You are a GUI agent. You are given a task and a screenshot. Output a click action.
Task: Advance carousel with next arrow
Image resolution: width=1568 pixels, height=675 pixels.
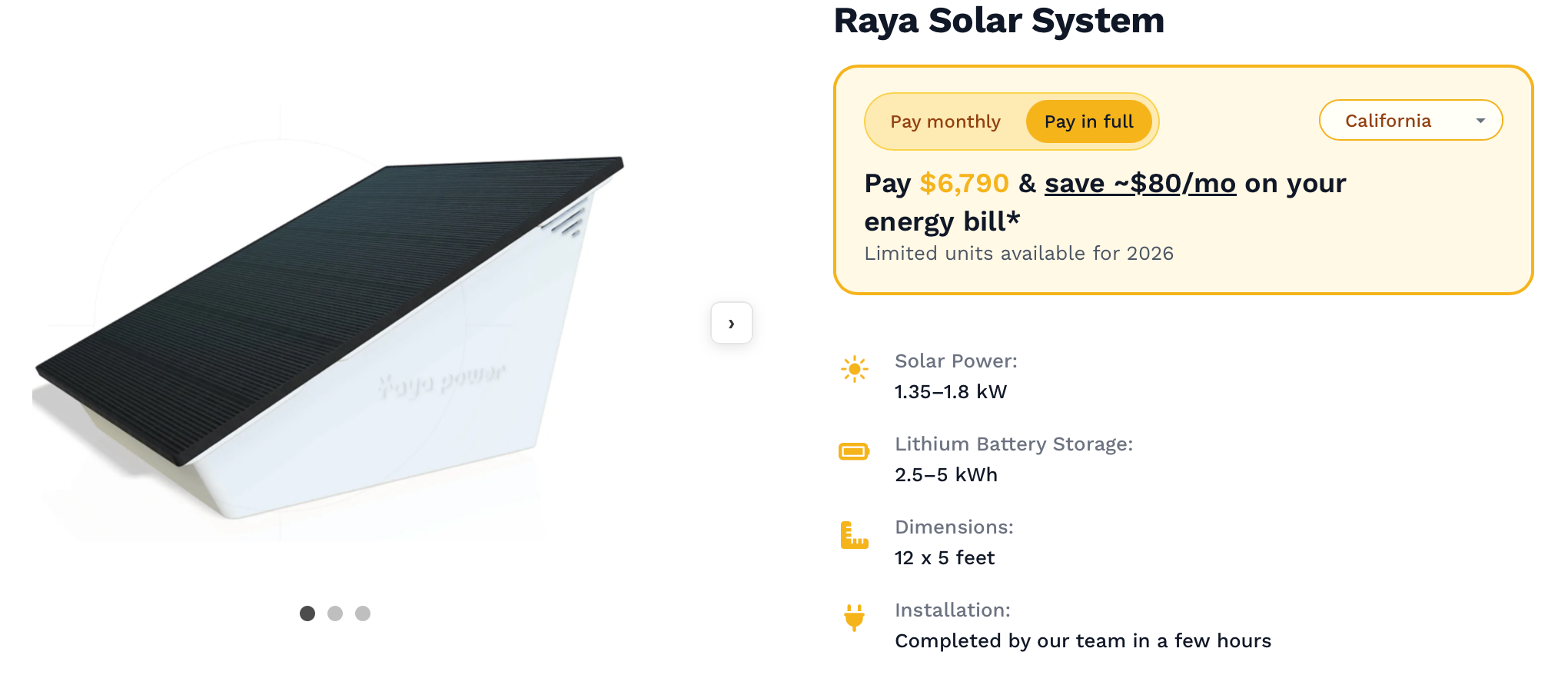coord(731,323)
